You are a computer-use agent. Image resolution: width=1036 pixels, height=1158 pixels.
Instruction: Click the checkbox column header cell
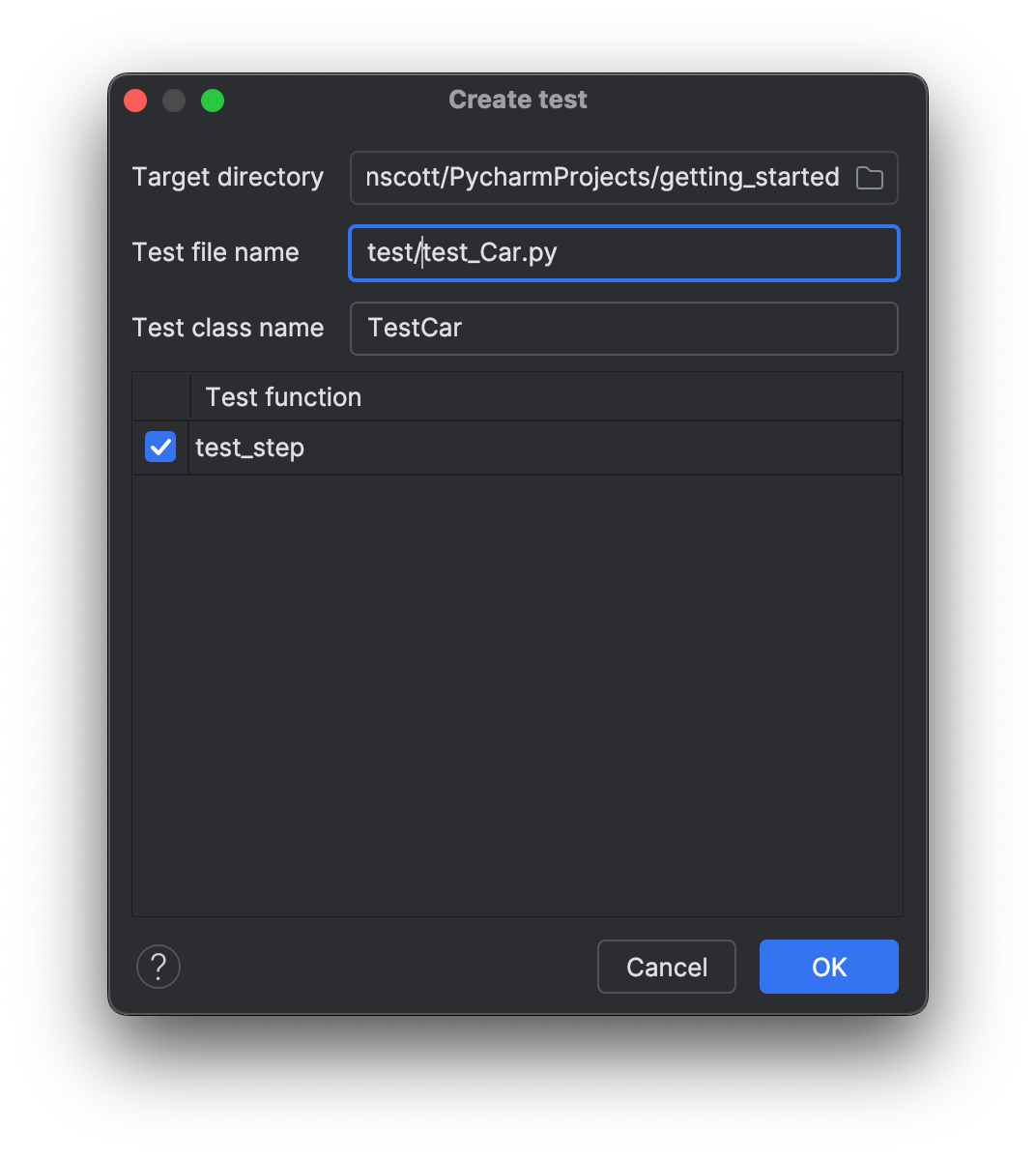tap(160, 396)
